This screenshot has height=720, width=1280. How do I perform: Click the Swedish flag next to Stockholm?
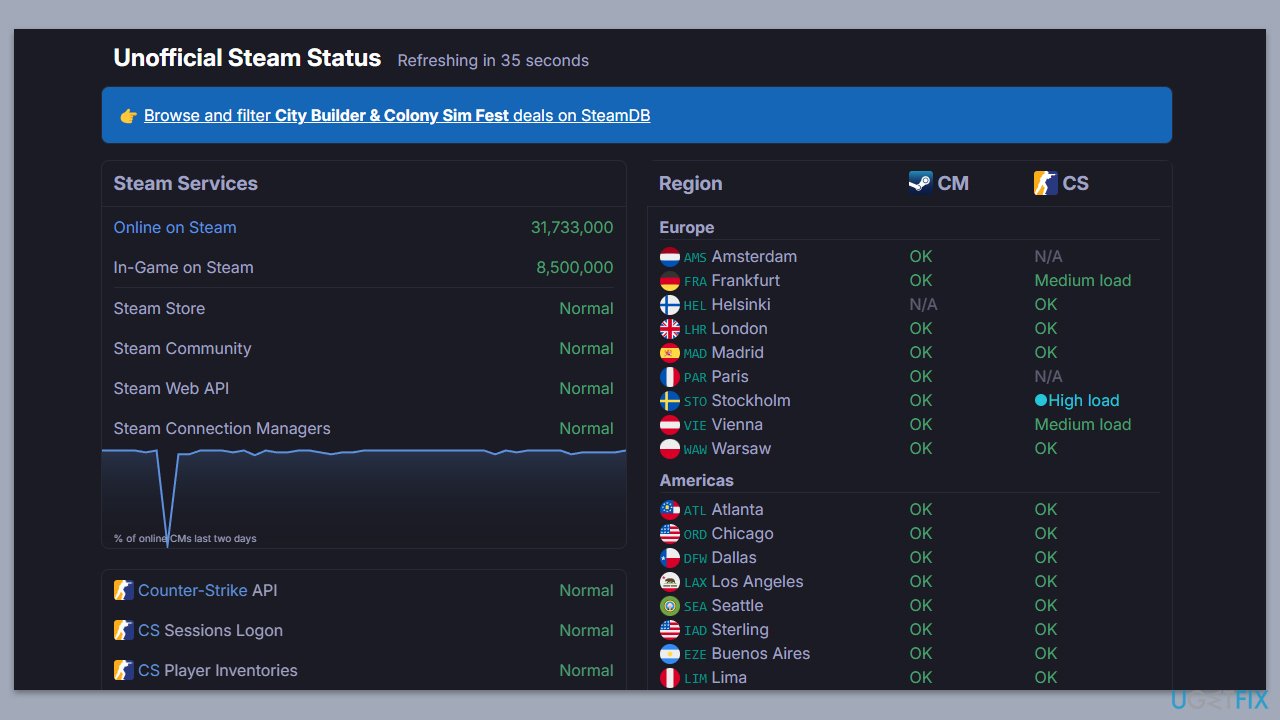[670, 401]
